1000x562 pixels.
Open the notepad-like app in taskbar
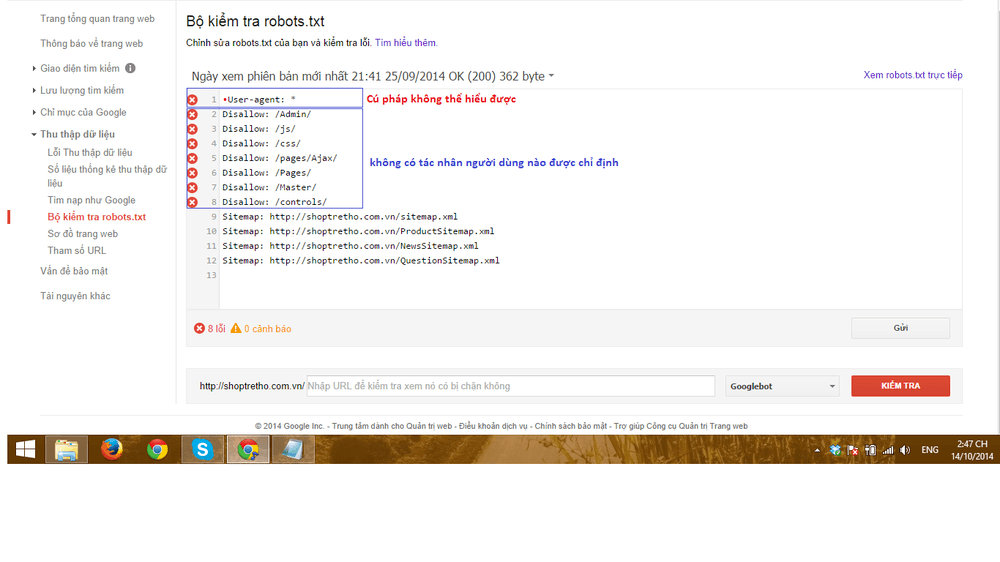tap(293, 449)
